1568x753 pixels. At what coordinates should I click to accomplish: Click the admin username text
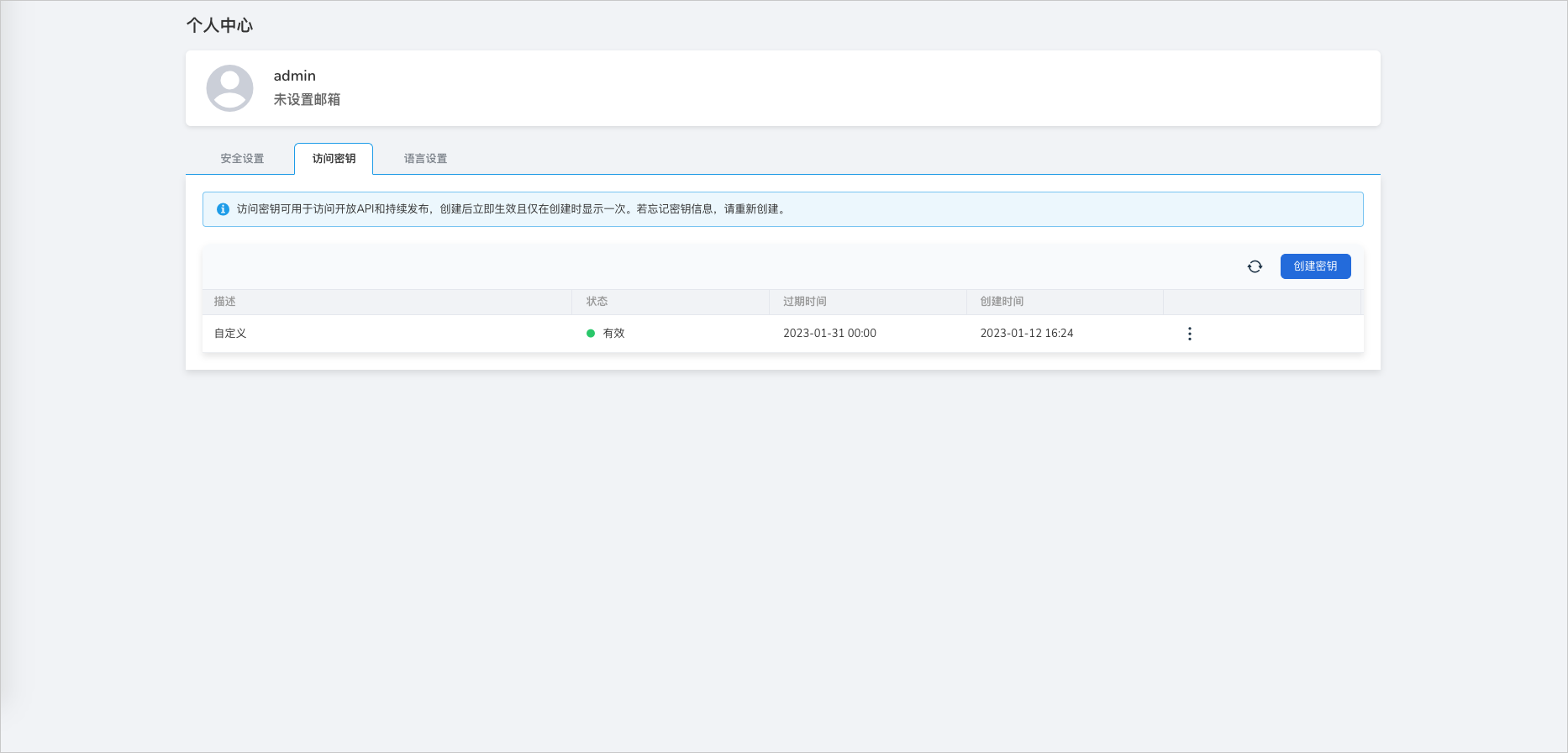294,76
